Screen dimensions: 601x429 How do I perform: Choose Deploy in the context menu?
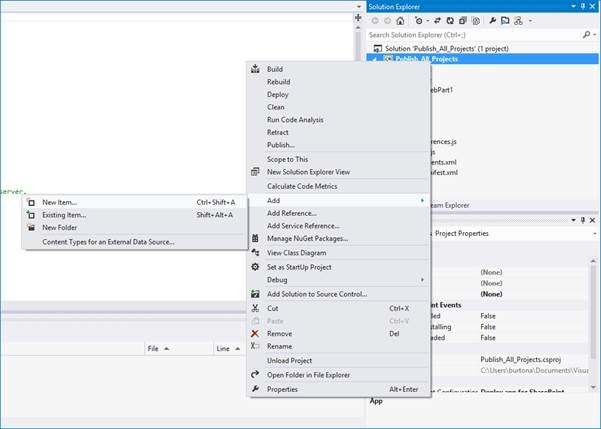(x=339, y=94)
